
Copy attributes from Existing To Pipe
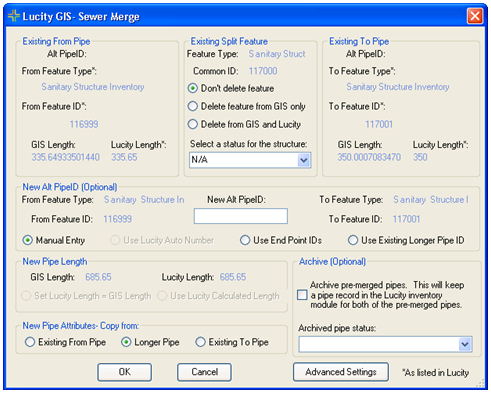[x=232, y=342]
